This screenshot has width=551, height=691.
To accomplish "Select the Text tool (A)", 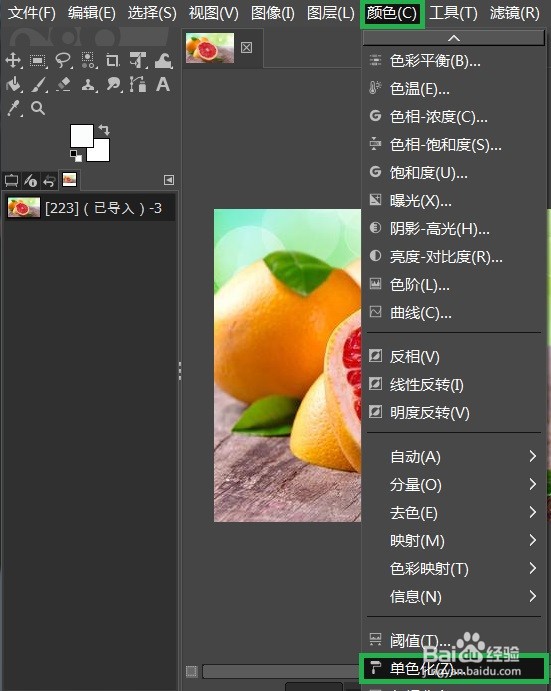I will pos(163,84).
